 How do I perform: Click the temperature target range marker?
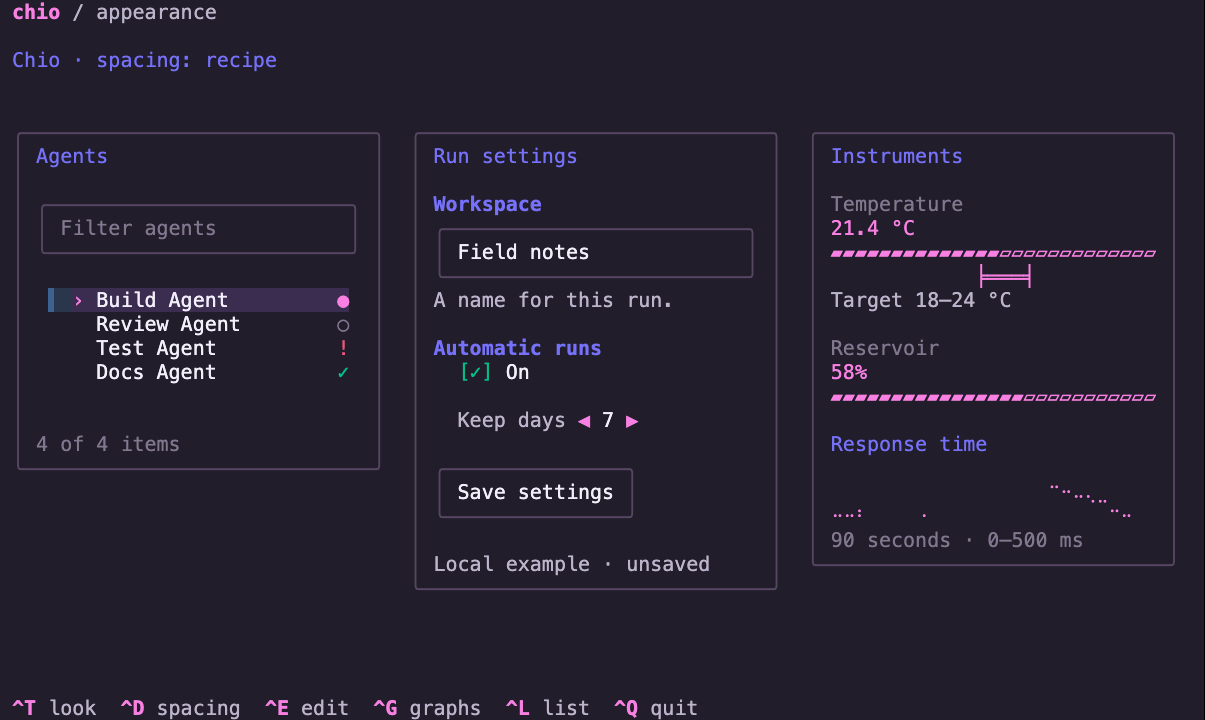[x=1005, y=276]
